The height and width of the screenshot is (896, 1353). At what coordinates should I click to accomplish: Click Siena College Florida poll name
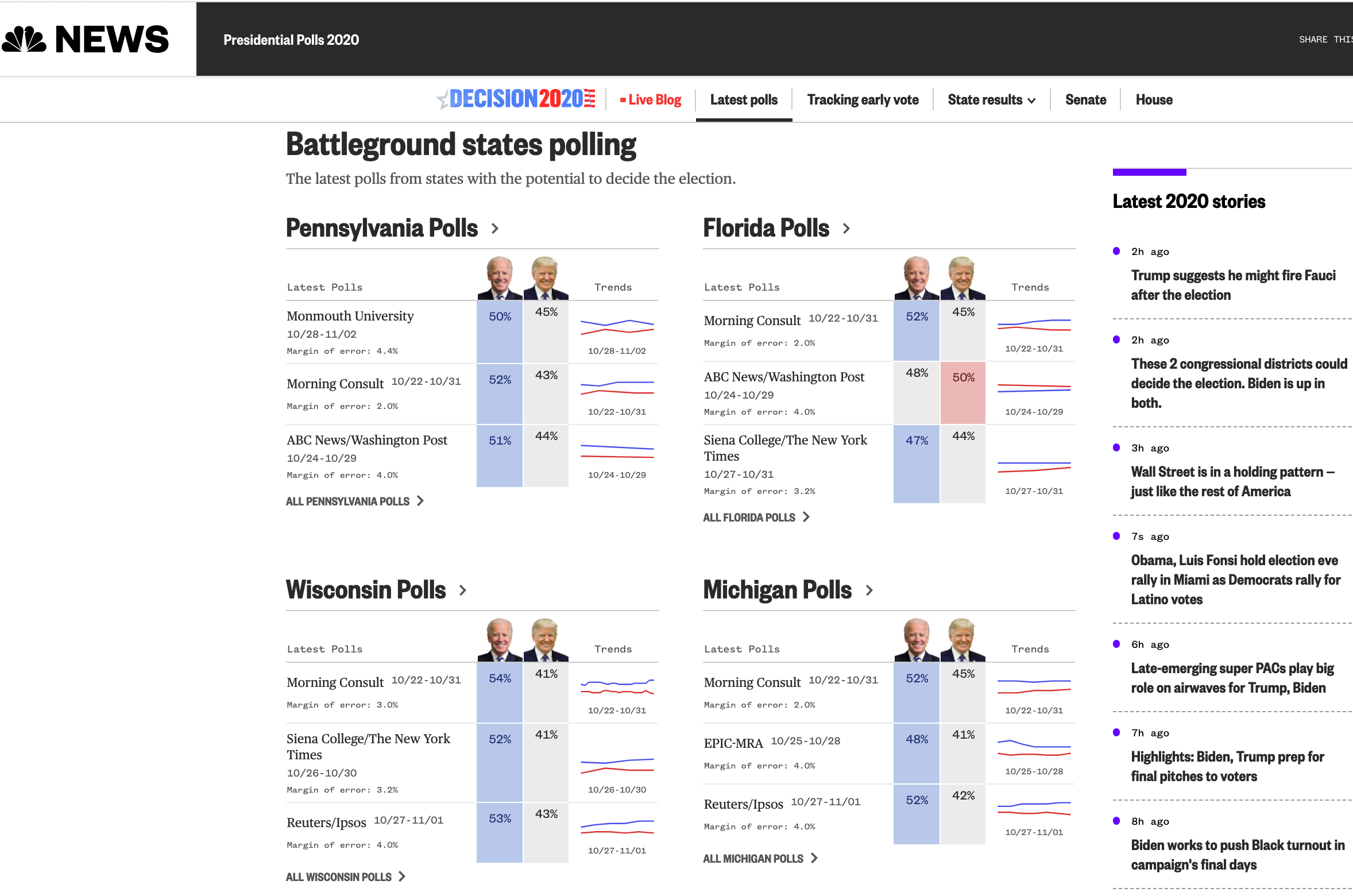(785, 448)
